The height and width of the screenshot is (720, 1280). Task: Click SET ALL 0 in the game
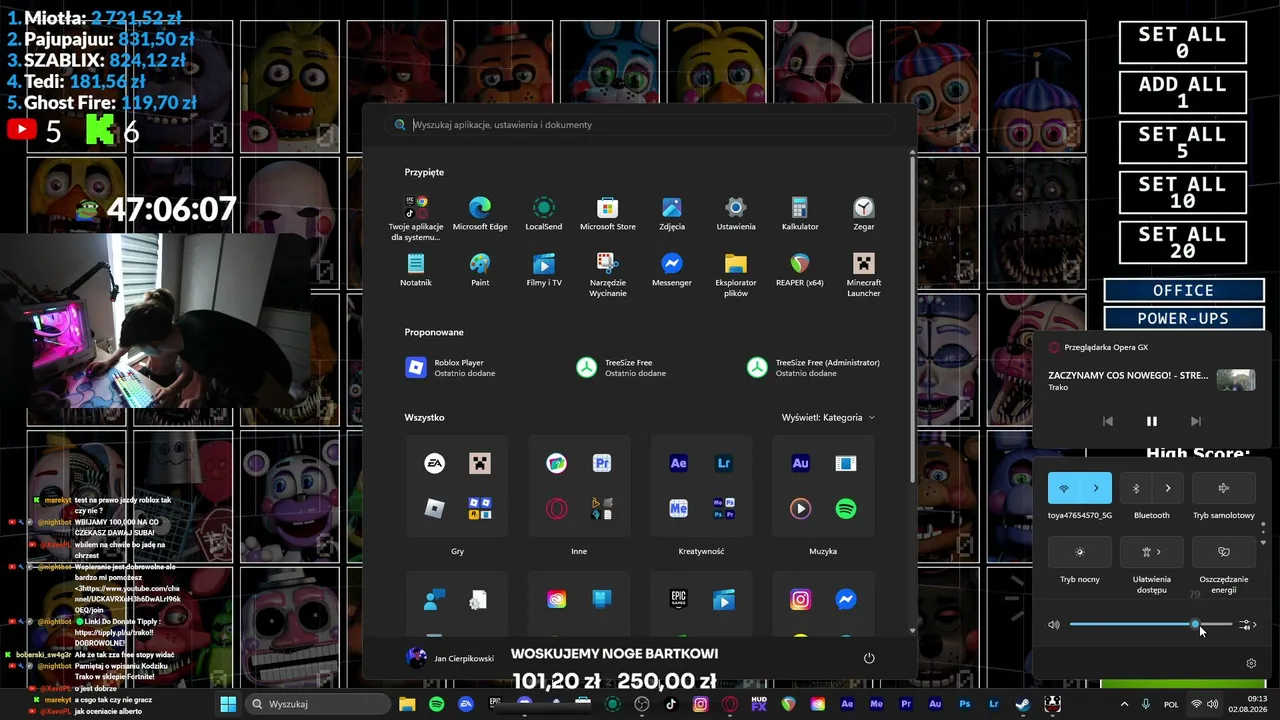point(1182,42)
